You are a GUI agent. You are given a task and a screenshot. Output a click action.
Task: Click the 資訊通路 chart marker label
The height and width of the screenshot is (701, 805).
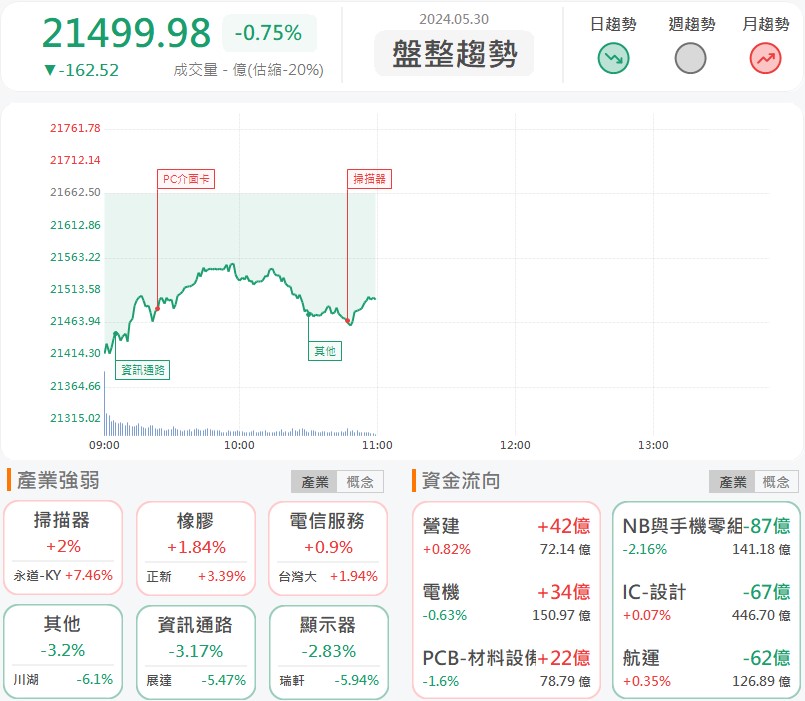(143, 370)
